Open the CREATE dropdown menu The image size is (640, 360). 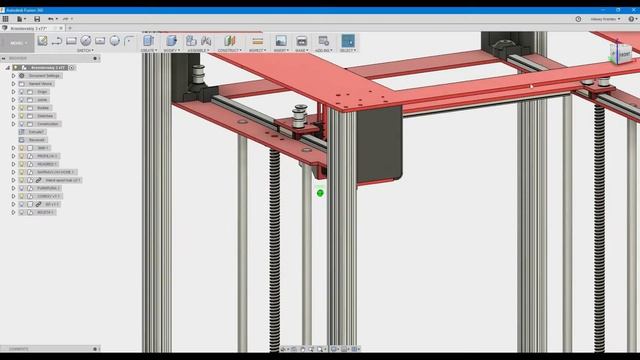click(x=149, y=50)
